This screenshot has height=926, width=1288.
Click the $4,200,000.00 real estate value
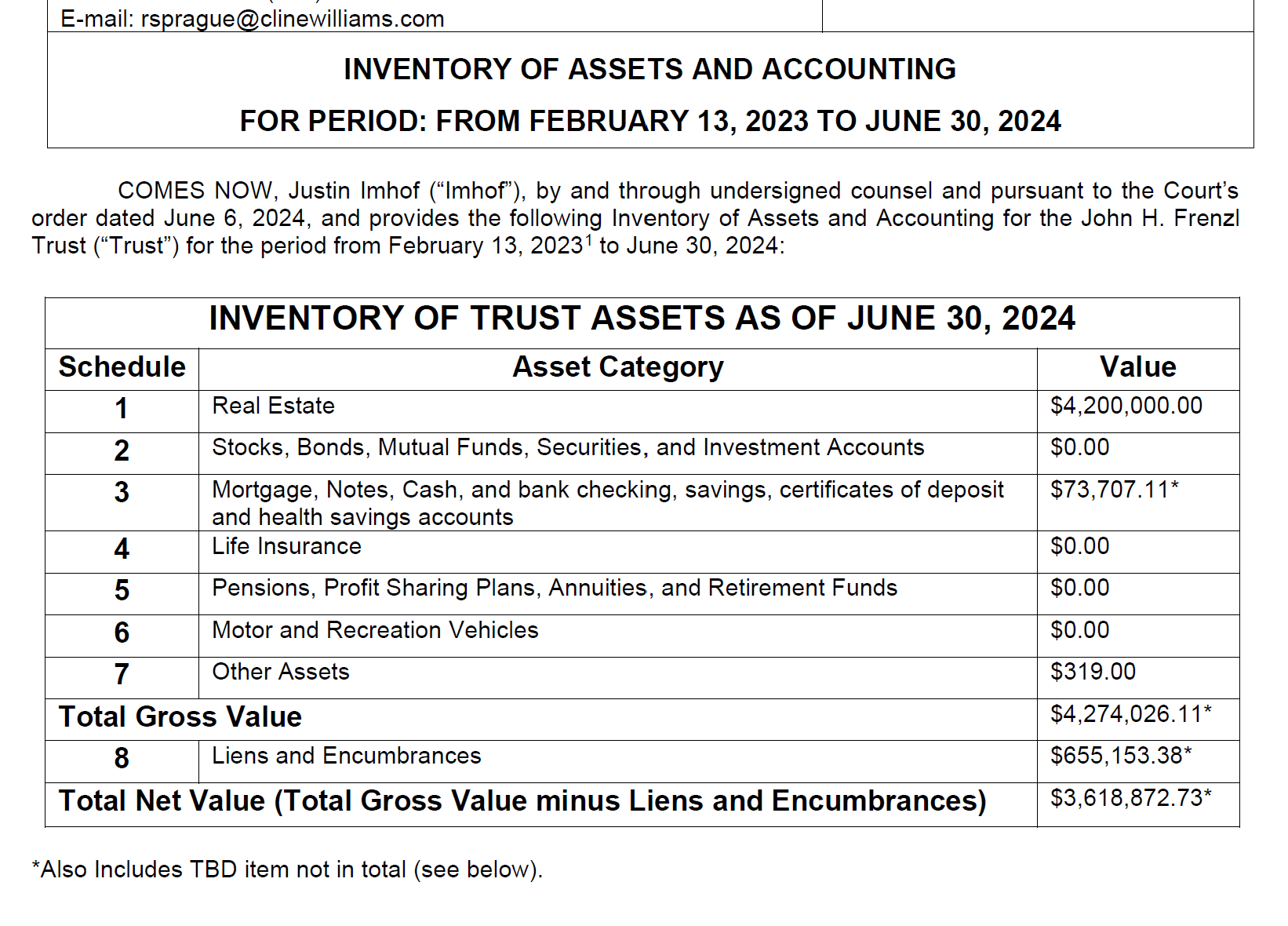(x=1126, y=406)
